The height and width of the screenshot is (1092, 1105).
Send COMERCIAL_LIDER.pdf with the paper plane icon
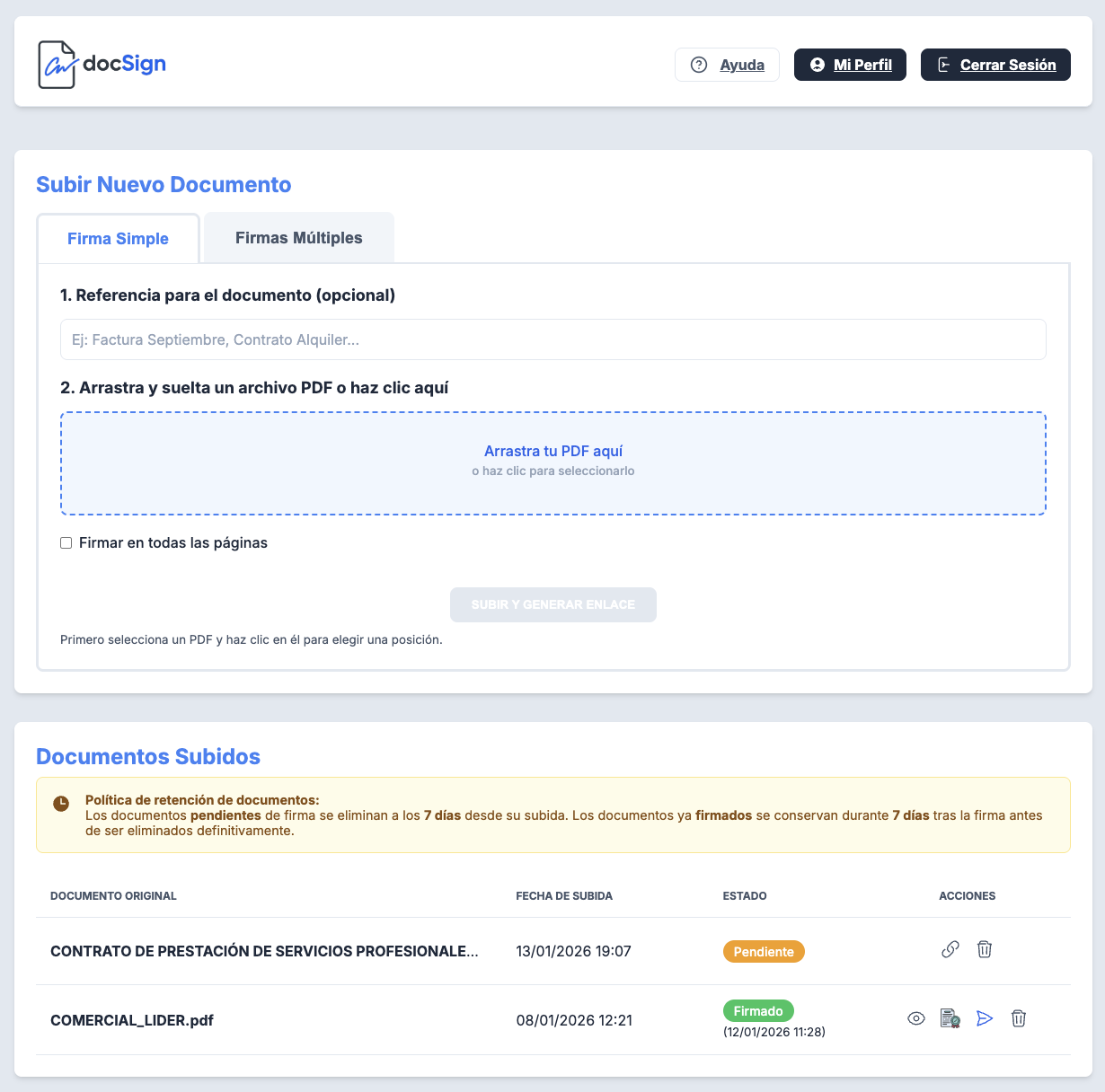(985, 1018)
